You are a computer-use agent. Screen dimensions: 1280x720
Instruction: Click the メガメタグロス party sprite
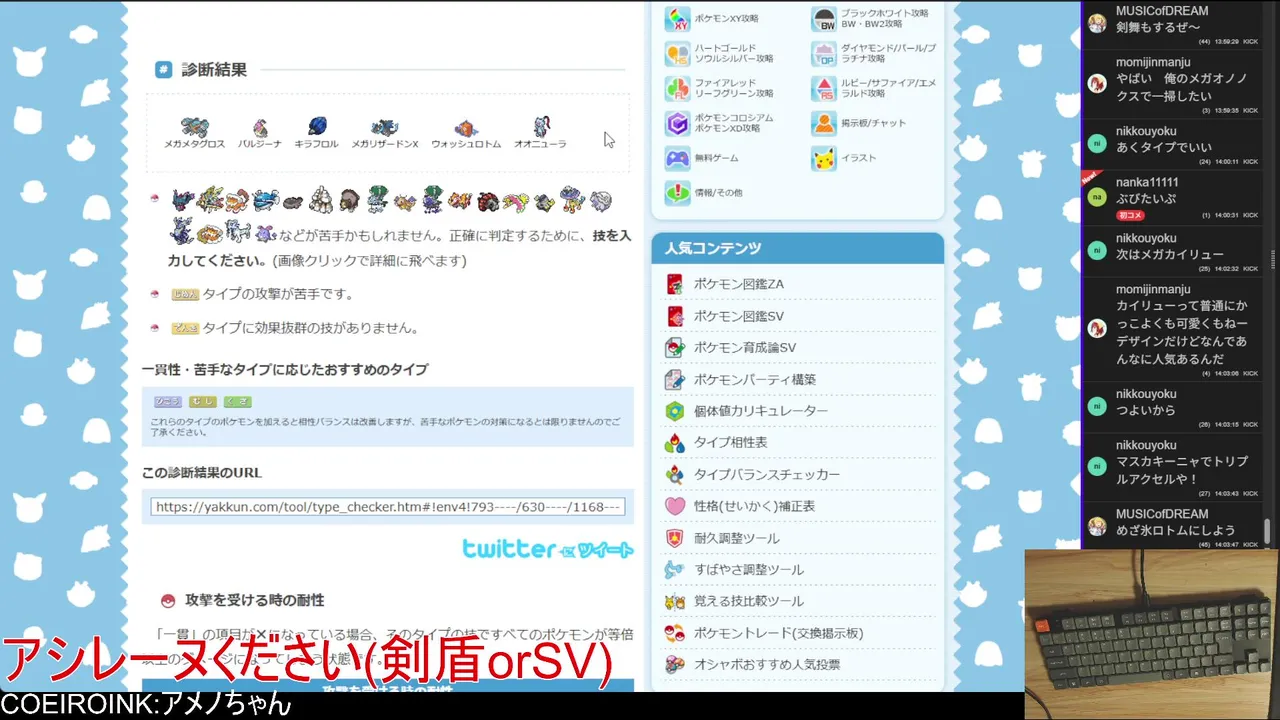pos(194,127)
